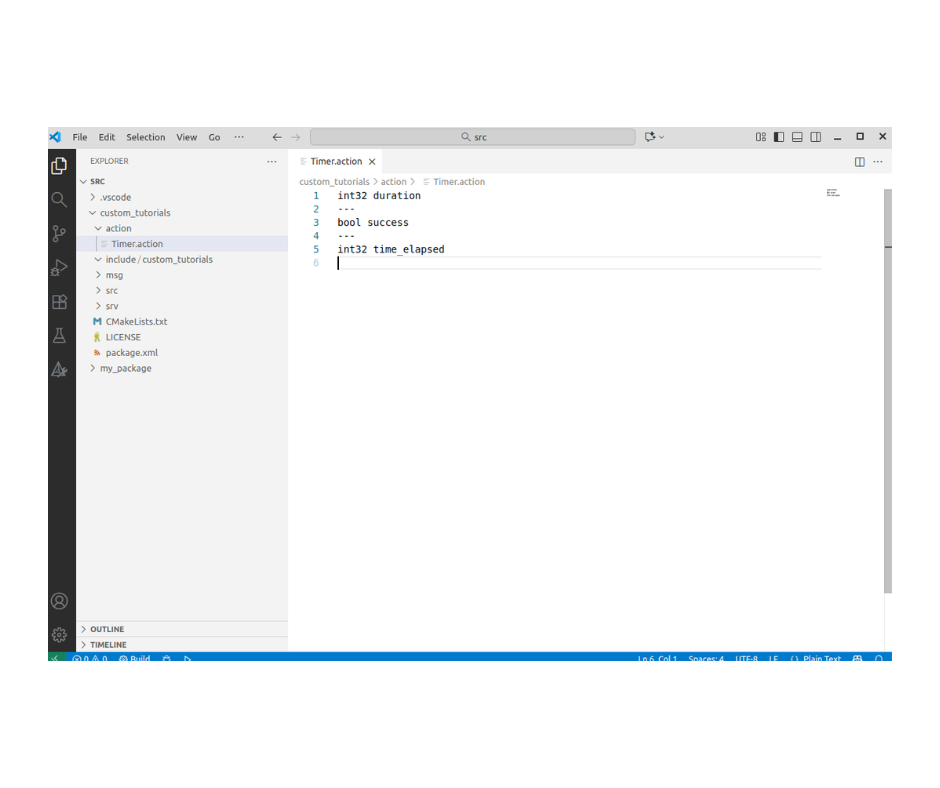940x788 pixels.
Task: Click the Accounts icon in the activity bar
Action: [x=60, y=601]
